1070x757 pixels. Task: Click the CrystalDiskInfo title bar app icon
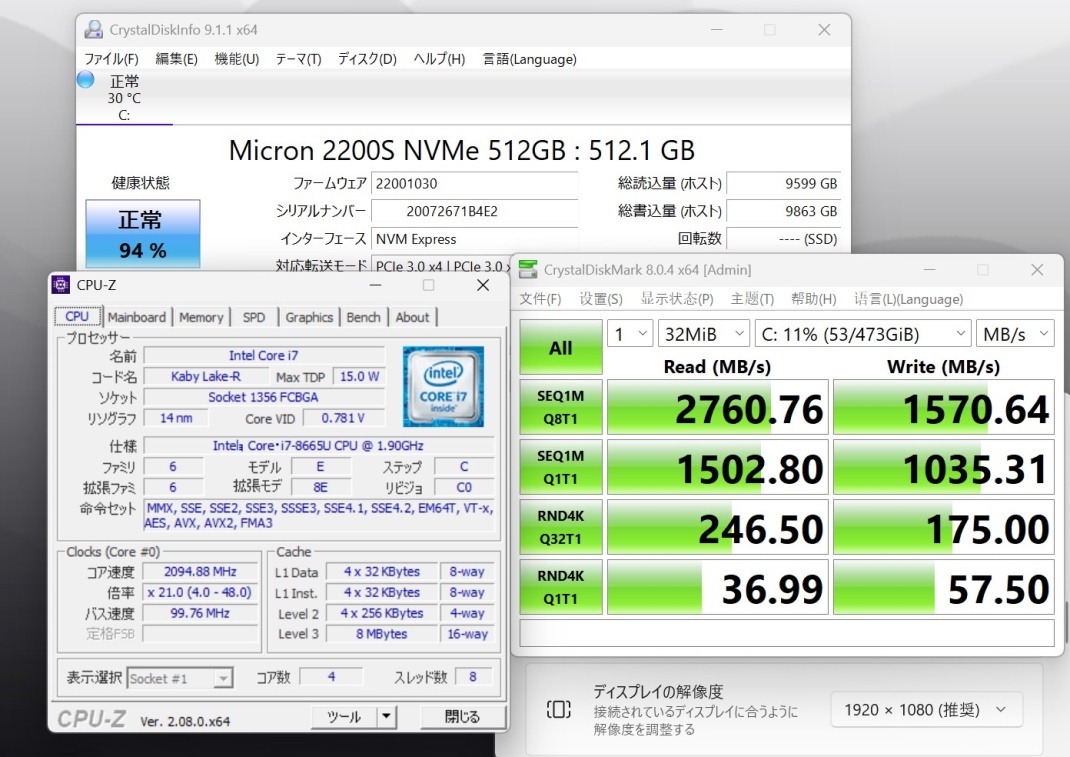(x=92, y=30)
